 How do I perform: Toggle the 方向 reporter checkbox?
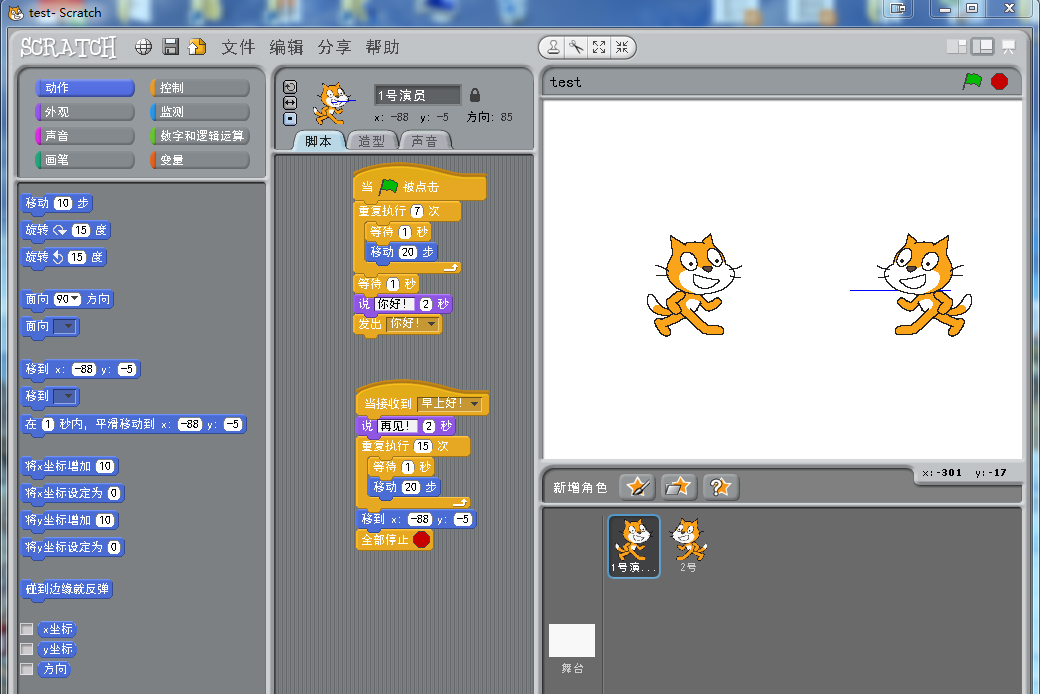tap(27, 669)
